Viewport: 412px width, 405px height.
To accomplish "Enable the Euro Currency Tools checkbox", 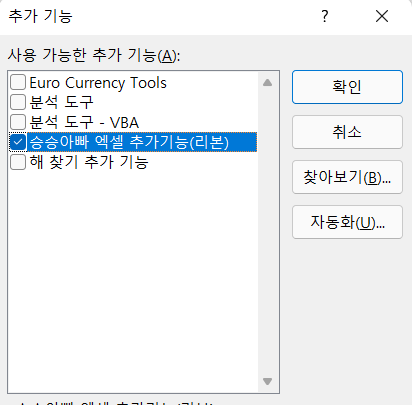I will (18, 82).
